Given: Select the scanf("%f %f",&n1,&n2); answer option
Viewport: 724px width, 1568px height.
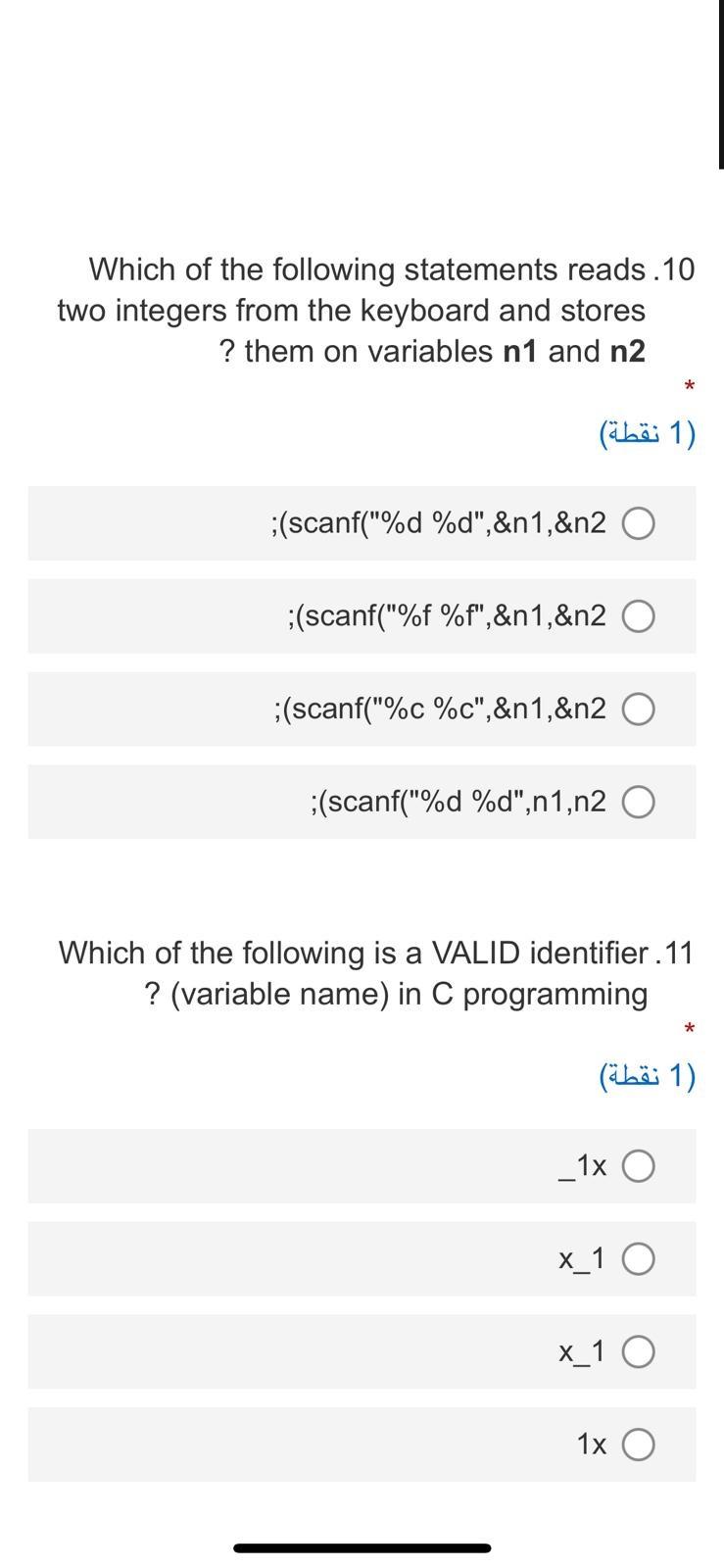Looking at the screenshot, I should pos(639,615).
